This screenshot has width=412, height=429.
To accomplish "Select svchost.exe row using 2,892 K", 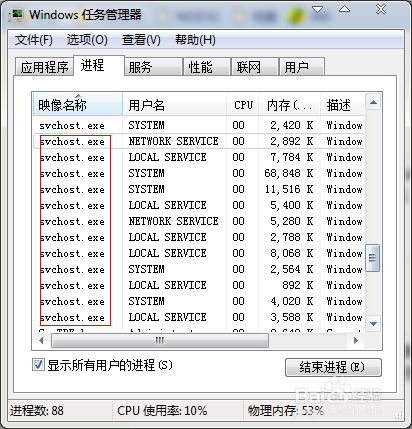I will click(x=199, y=141).
